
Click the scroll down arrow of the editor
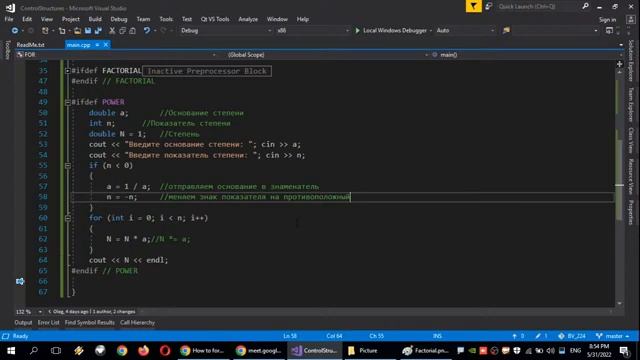[x=620, y=303]
